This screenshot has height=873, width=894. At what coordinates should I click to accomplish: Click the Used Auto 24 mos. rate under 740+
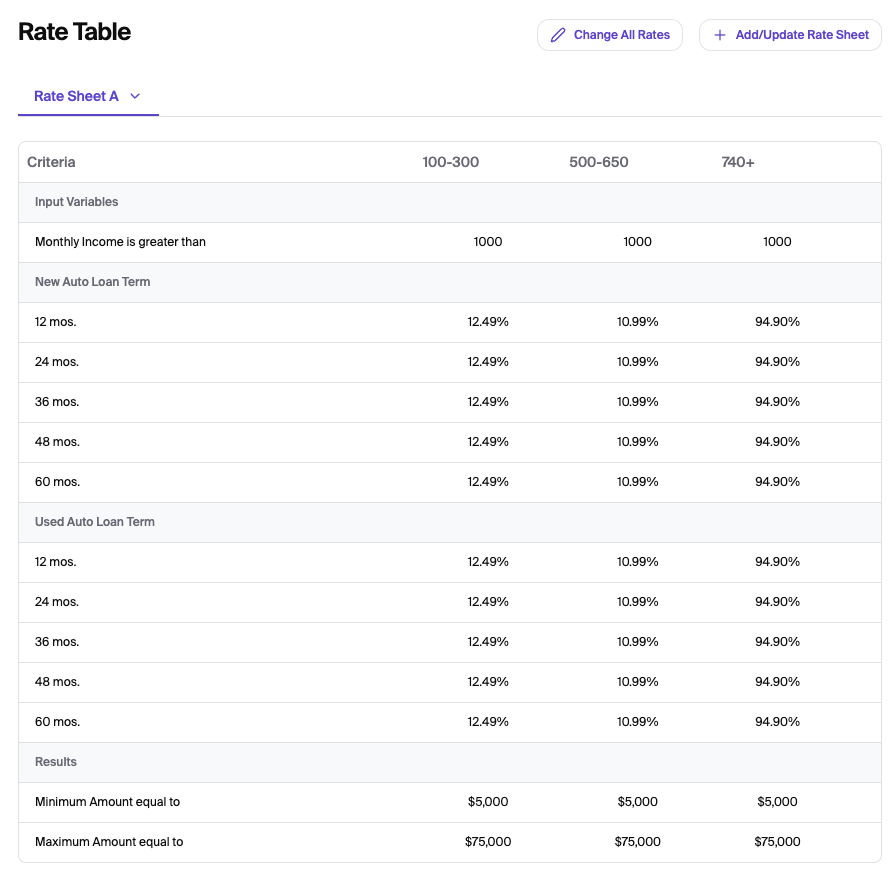[x=777, y=602]
